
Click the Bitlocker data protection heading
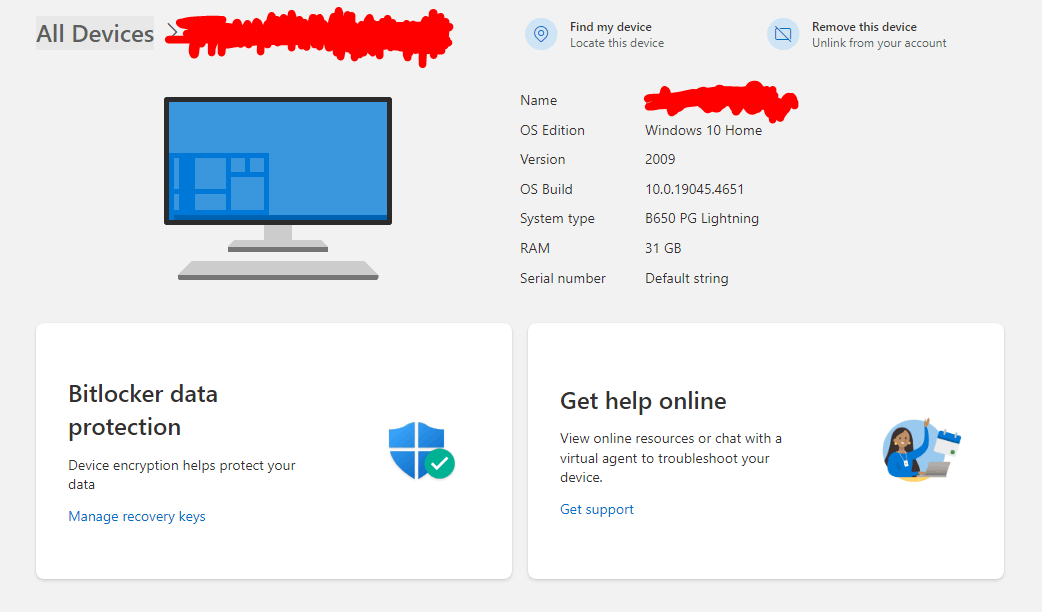click(x=143, y=410)
